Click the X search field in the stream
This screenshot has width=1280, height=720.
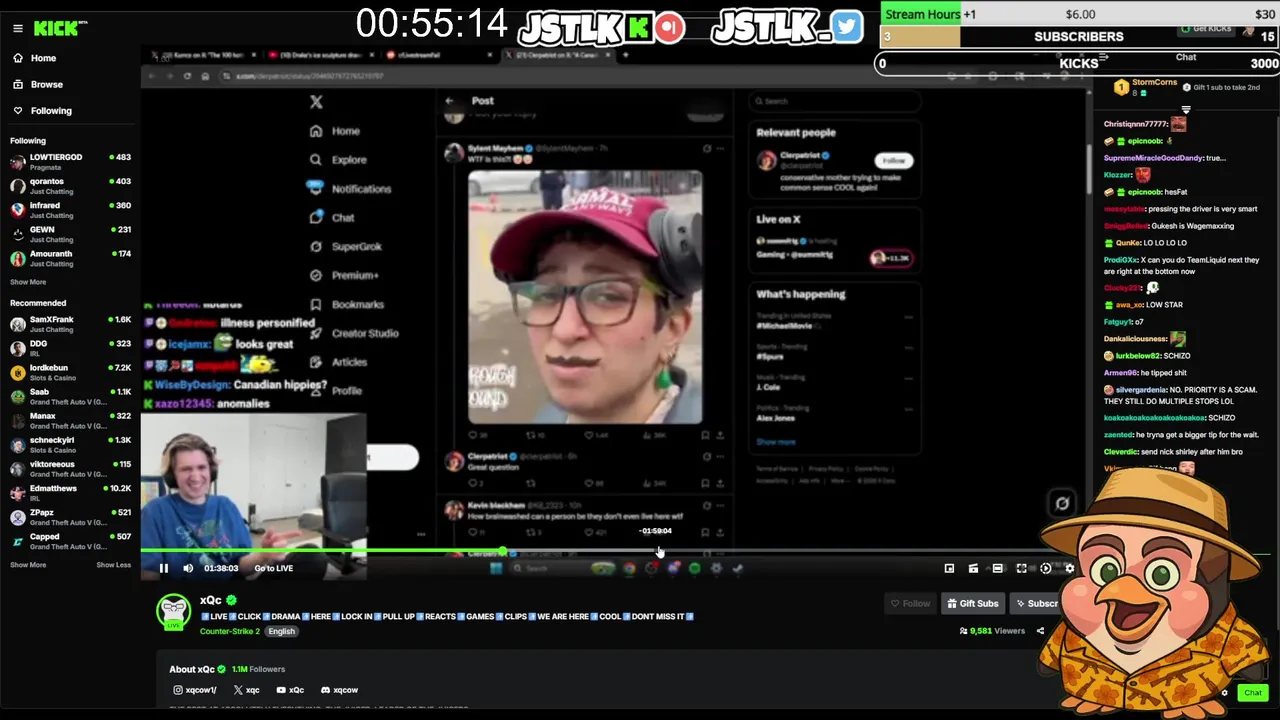(834, 101)
